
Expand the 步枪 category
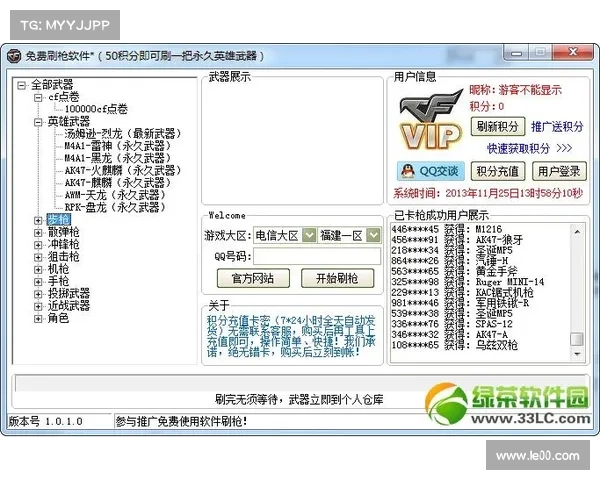pyautogui.click(x=38, y=220)
